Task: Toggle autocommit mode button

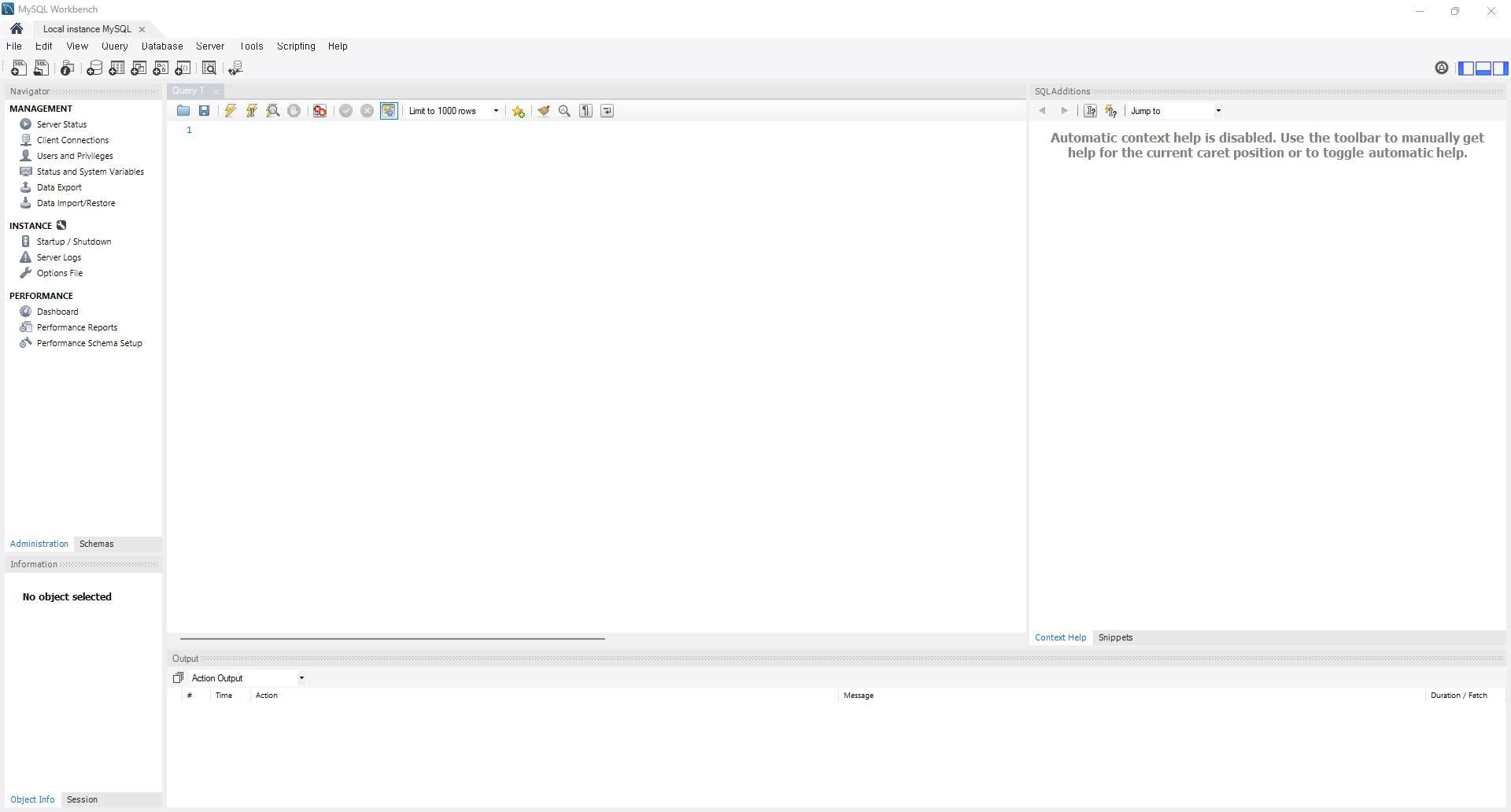Action: coord(390,111)
